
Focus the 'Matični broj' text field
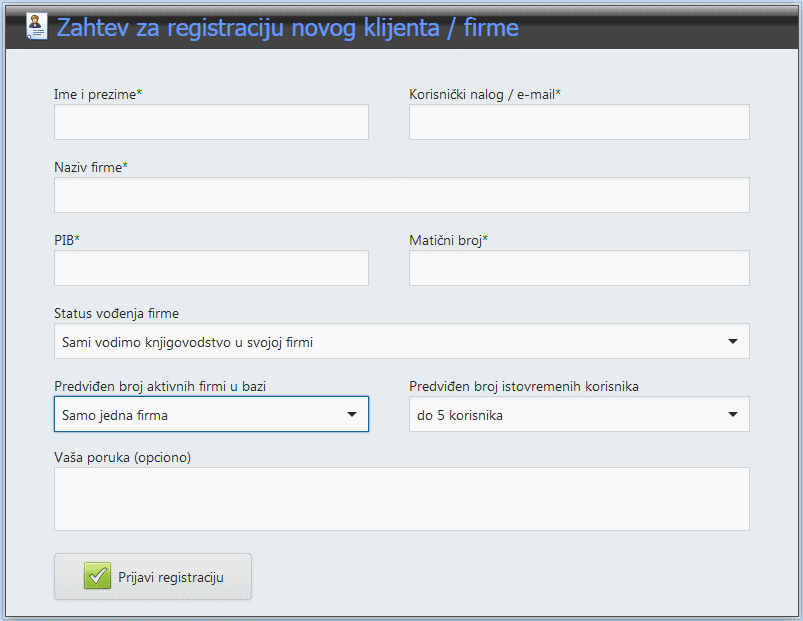tap(579, 268)
